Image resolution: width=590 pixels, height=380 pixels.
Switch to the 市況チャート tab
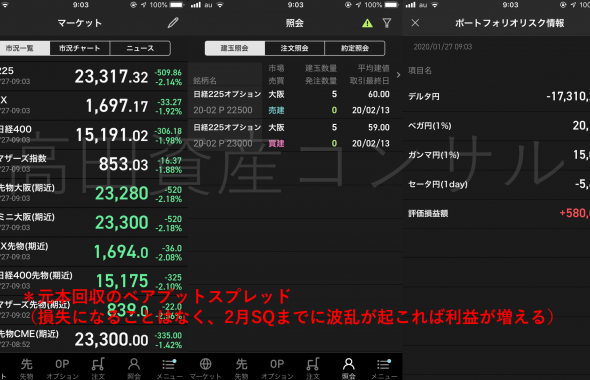pyautogui.click(x=80, y=48)
